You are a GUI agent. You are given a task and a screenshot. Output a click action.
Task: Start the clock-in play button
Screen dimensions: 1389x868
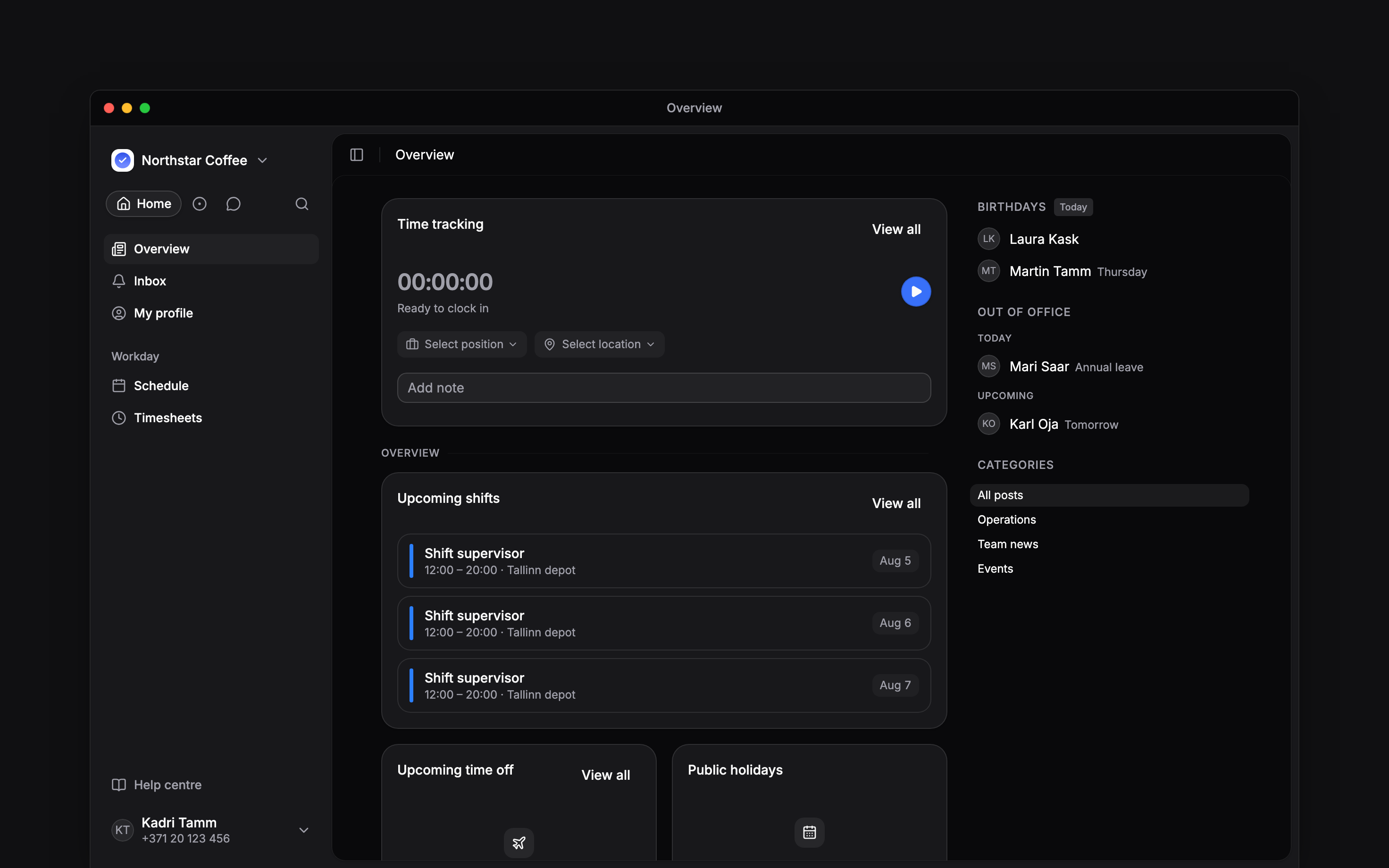[915, 292]
